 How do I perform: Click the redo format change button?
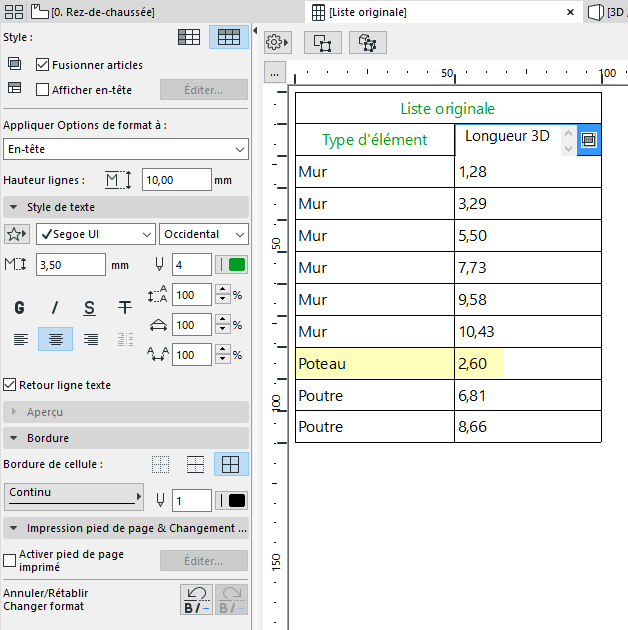[x=232, y=599]
